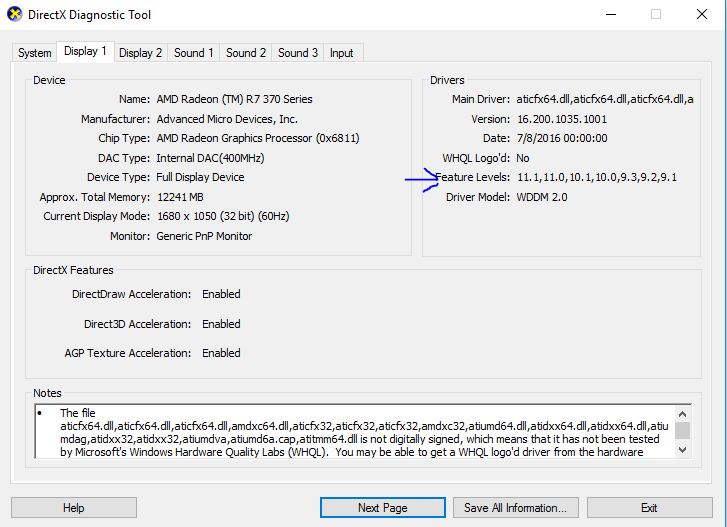Click the 'Chip Type:' label

point(124,138)
